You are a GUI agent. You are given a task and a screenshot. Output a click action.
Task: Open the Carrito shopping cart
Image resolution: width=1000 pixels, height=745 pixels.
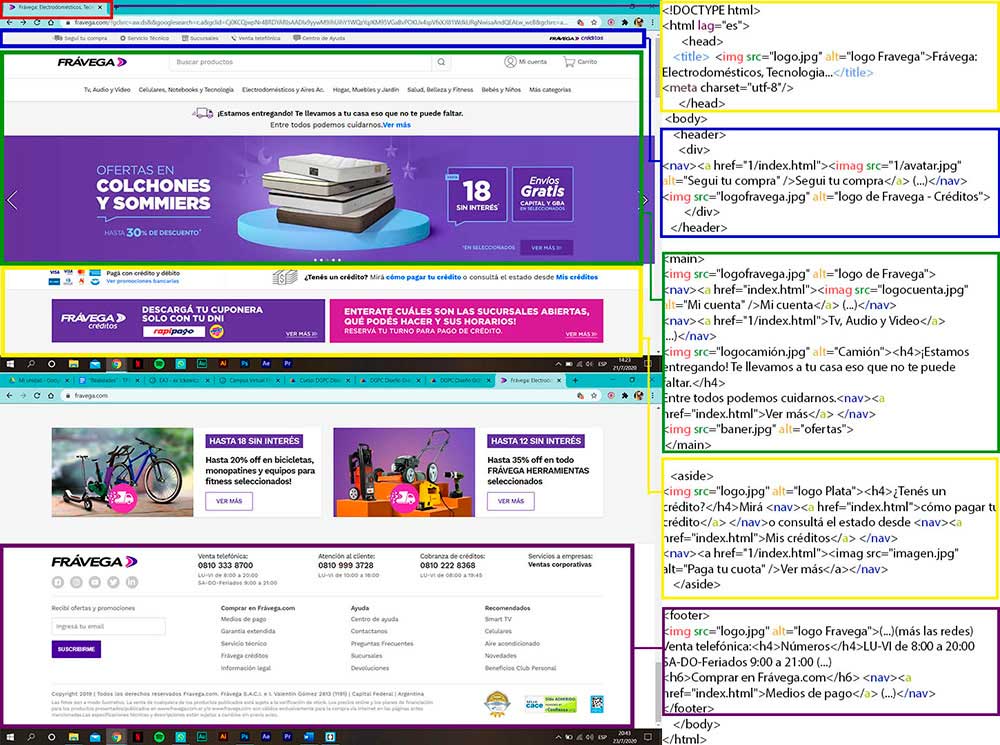(569, 62)
